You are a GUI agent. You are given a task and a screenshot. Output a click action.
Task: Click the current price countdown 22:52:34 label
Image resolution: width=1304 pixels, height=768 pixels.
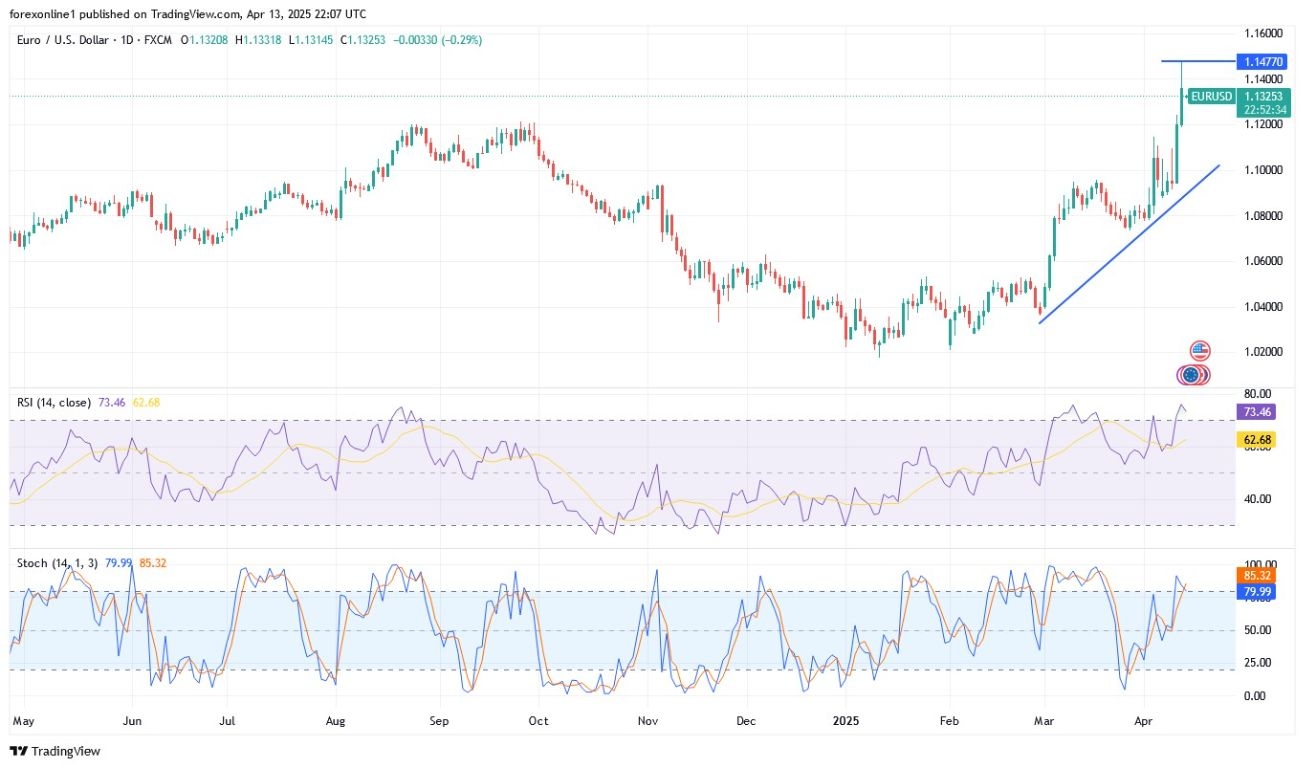[x=1265, y=110]
